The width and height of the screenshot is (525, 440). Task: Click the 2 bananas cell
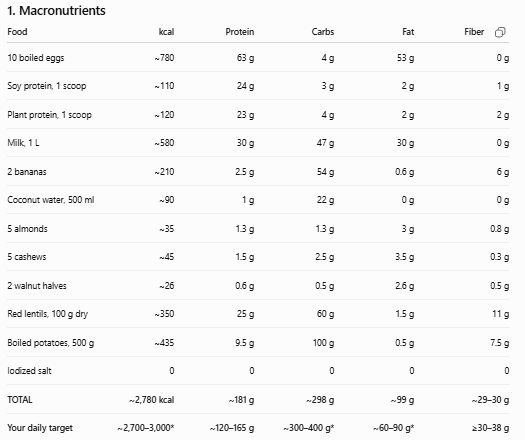[27, 172]
